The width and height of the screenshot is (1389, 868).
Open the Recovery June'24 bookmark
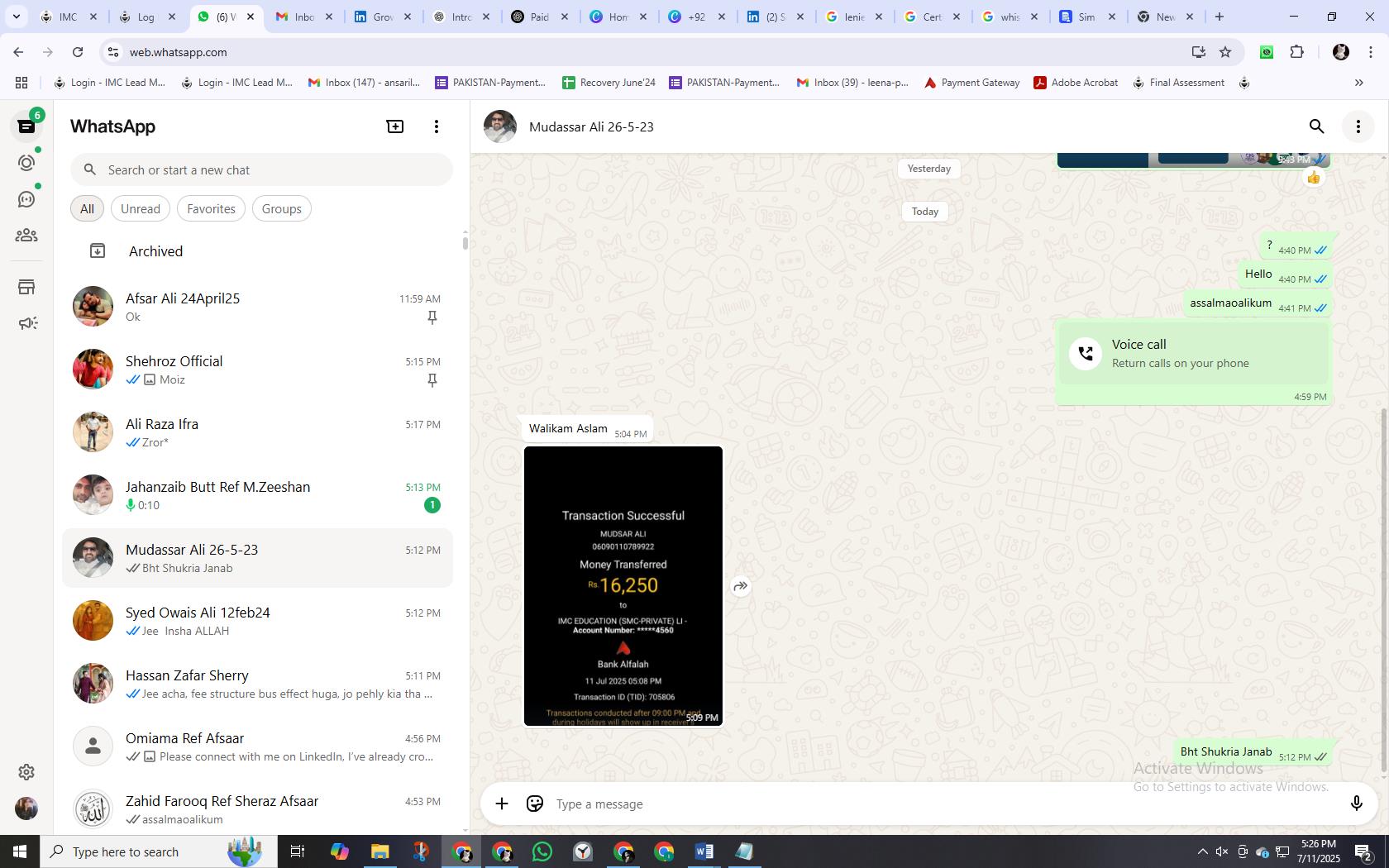tap(609, 83)
